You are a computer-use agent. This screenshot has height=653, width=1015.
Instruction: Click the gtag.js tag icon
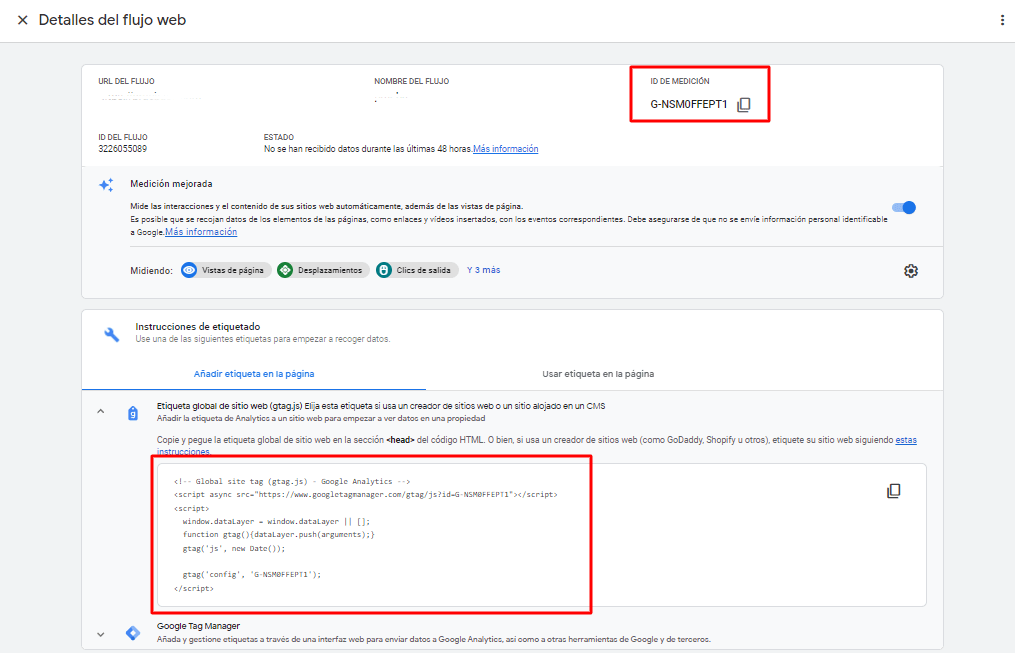pyautogui.click(x=133, y=413)
